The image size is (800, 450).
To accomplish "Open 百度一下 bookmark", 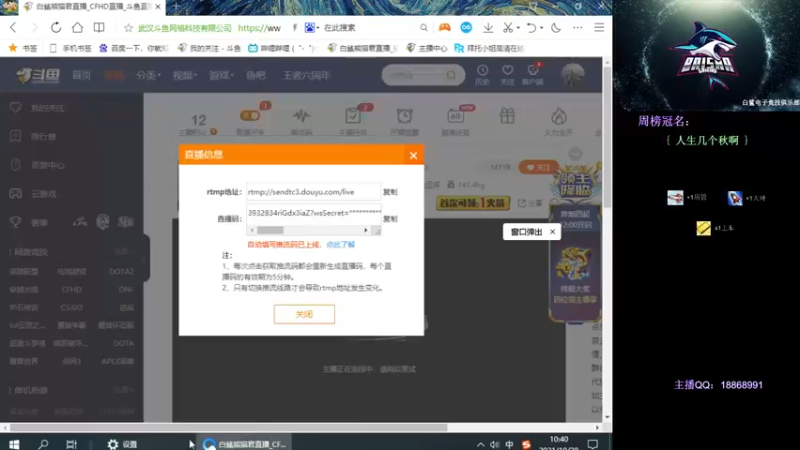I will click(134, 48).
